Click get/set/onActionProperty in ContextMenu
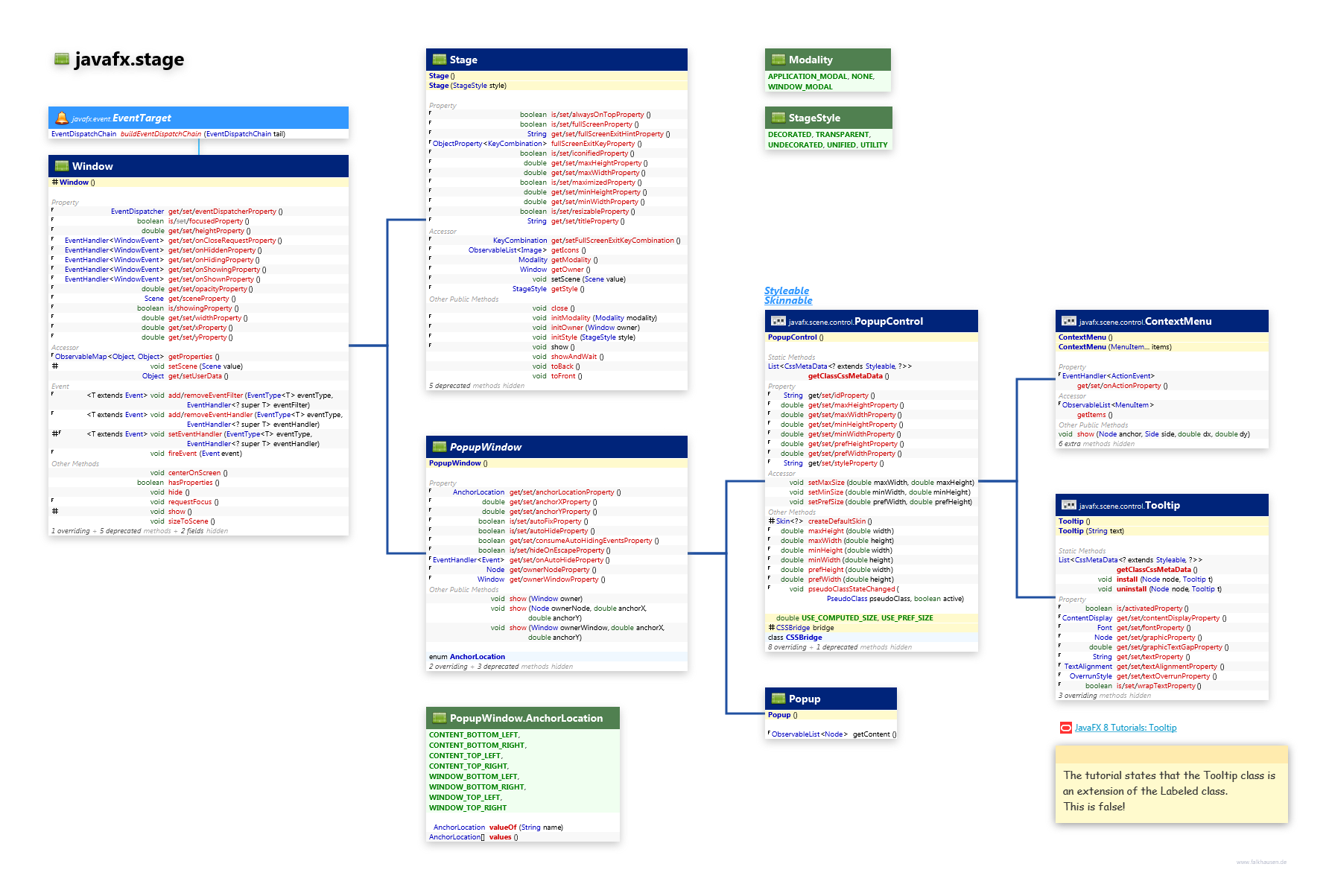Screen dimensions: 1329x896 [x=1119, y=386]
